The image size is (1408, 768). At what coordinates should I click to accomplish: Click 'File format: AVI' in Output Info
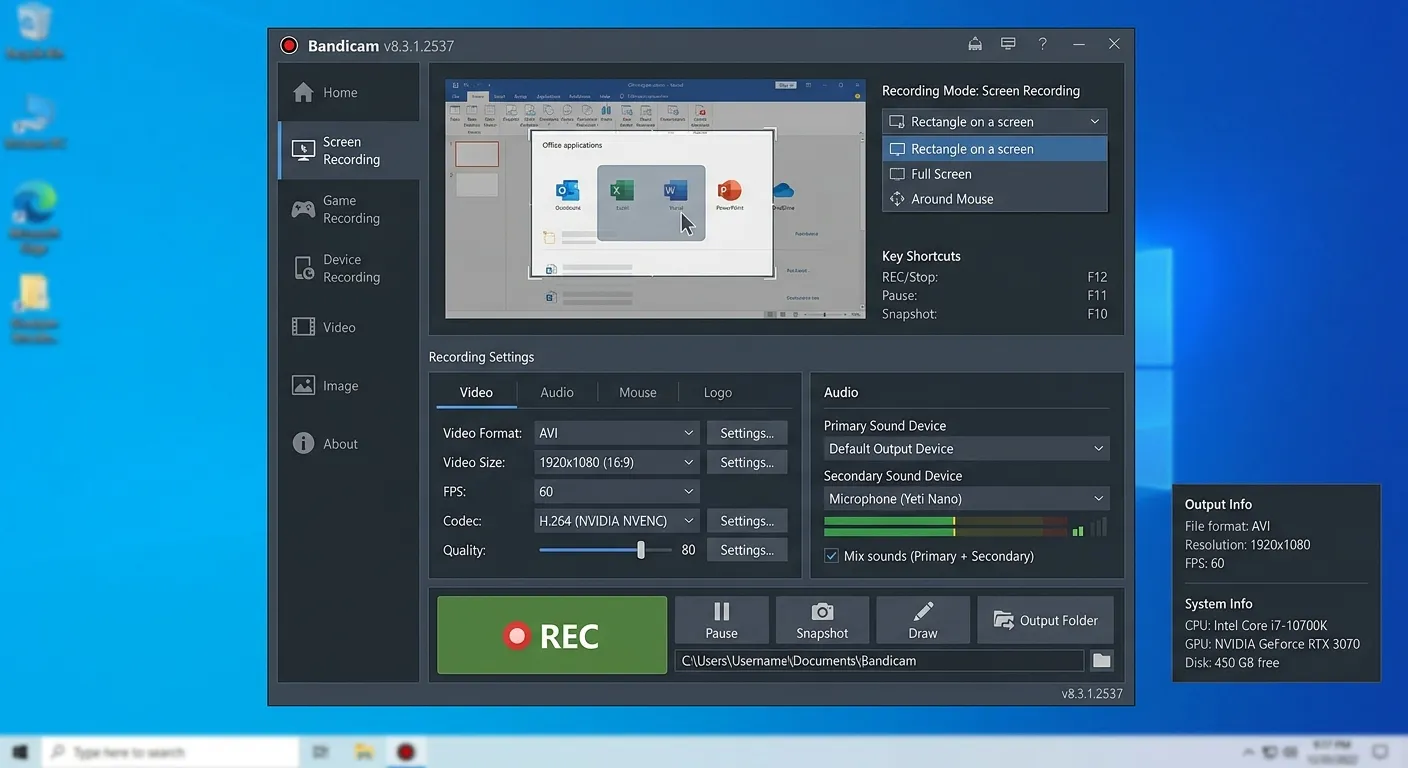pyautogui.click(x=1227, y=526)
